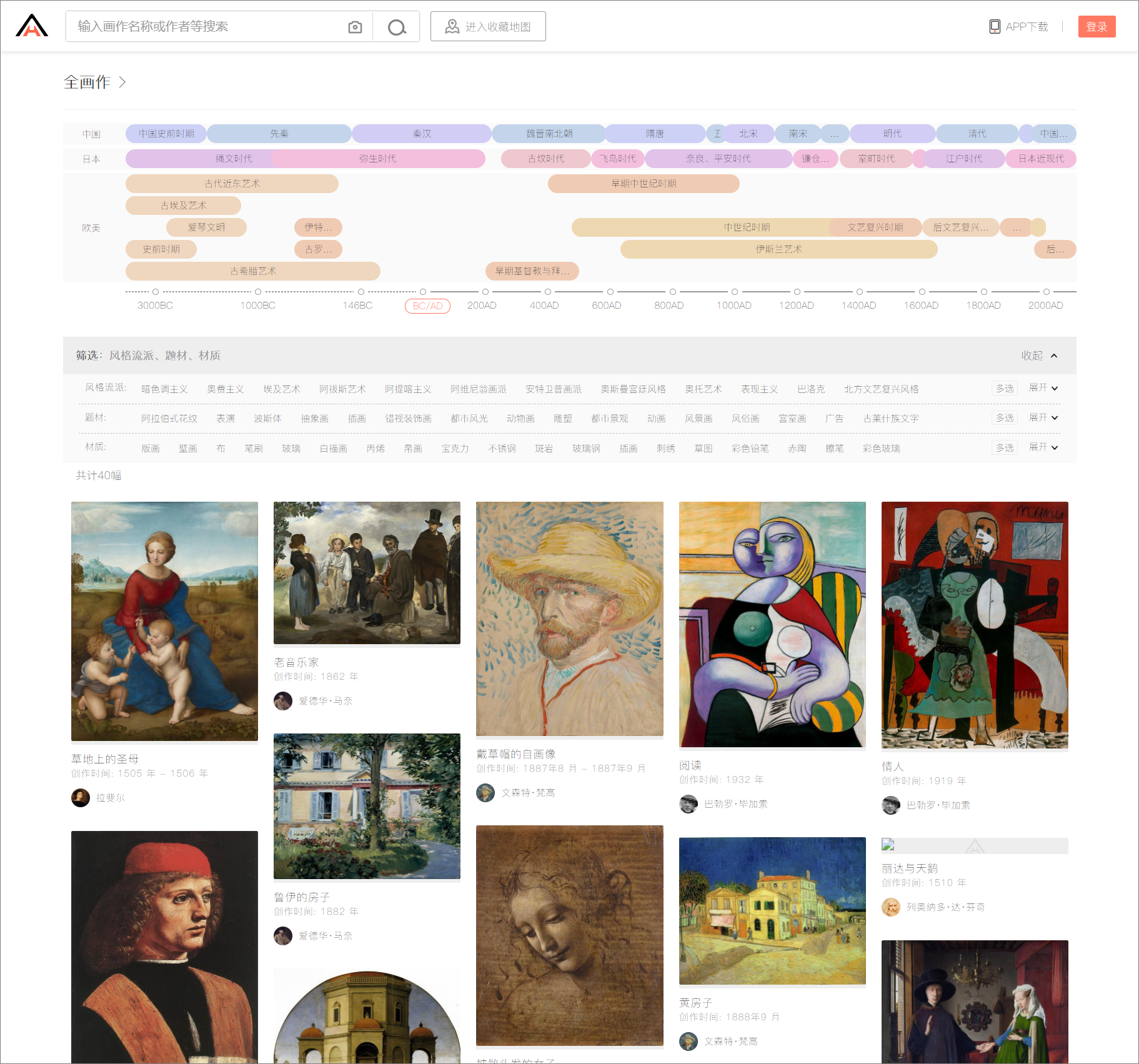Select the 文艺复兴时期 period bar
This screenshot has height=1064, width=1139.
(875, 227)
